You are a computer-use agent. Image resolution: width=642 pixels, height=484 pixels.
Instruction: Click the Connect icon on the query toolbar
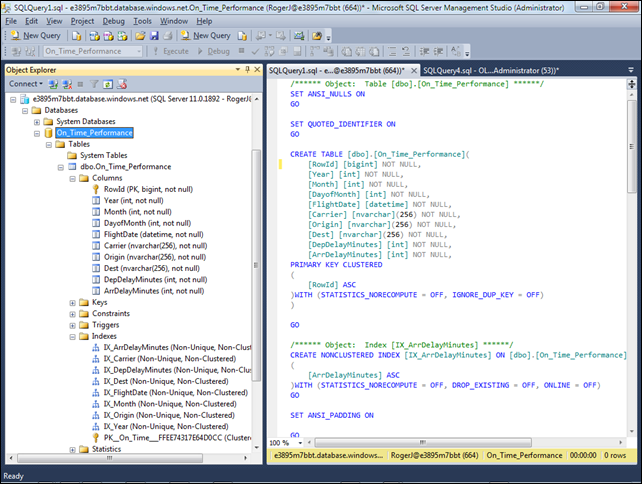(x=16, y=51)
